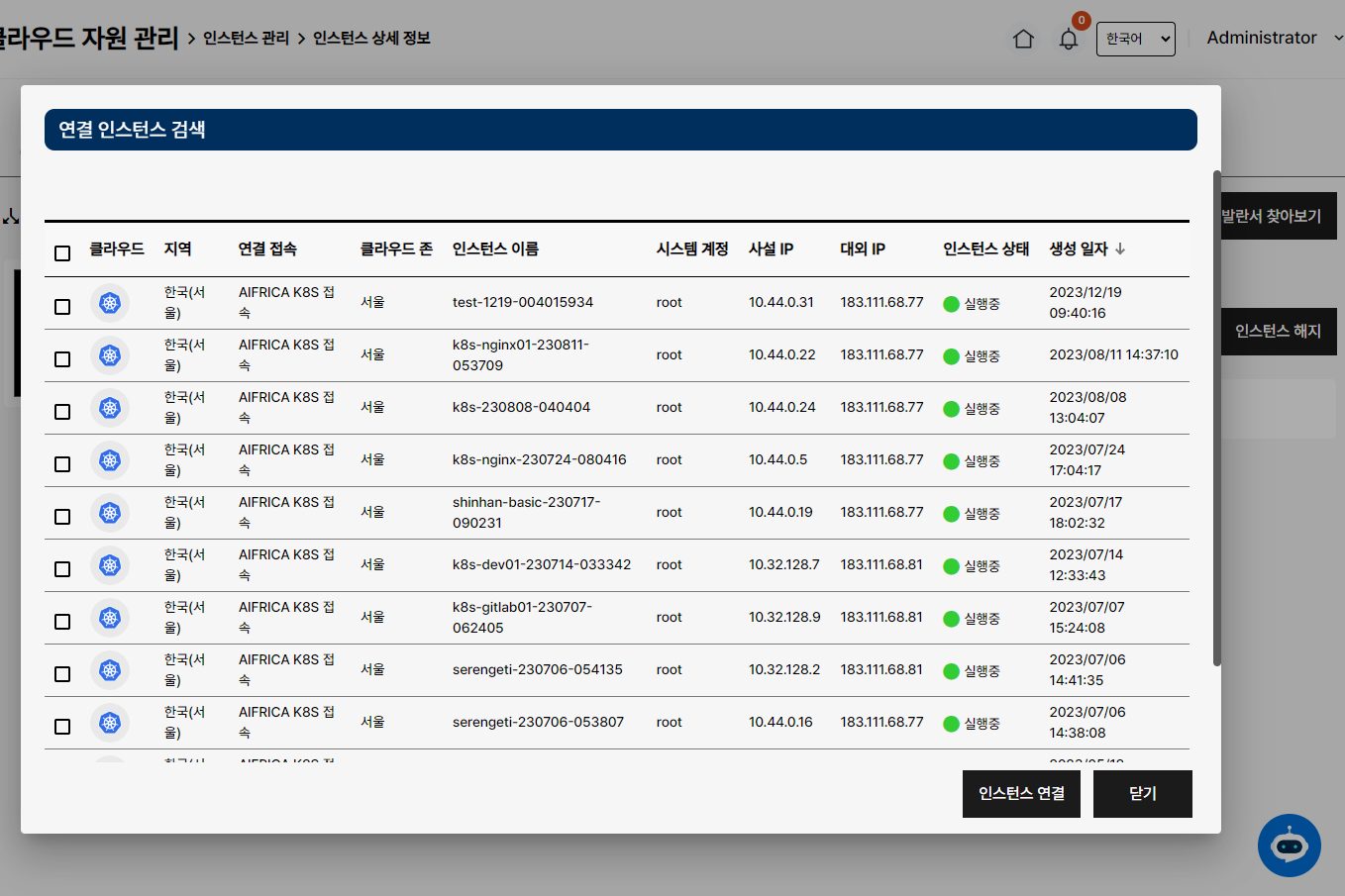Open the notification bell
The image size is (1345, 896).
coord(1068,40)
